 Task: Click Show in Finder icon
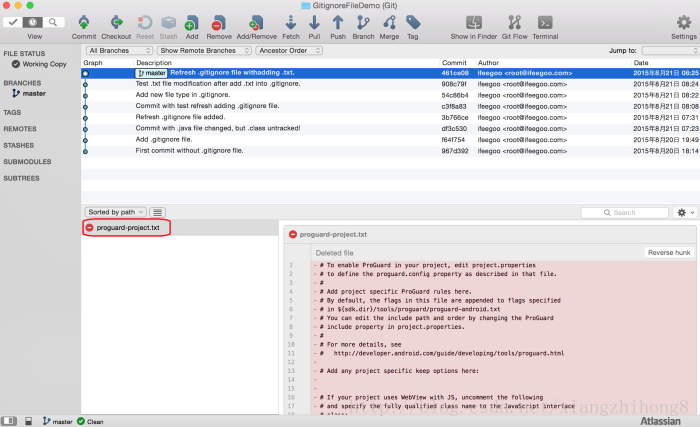(474, 22)
